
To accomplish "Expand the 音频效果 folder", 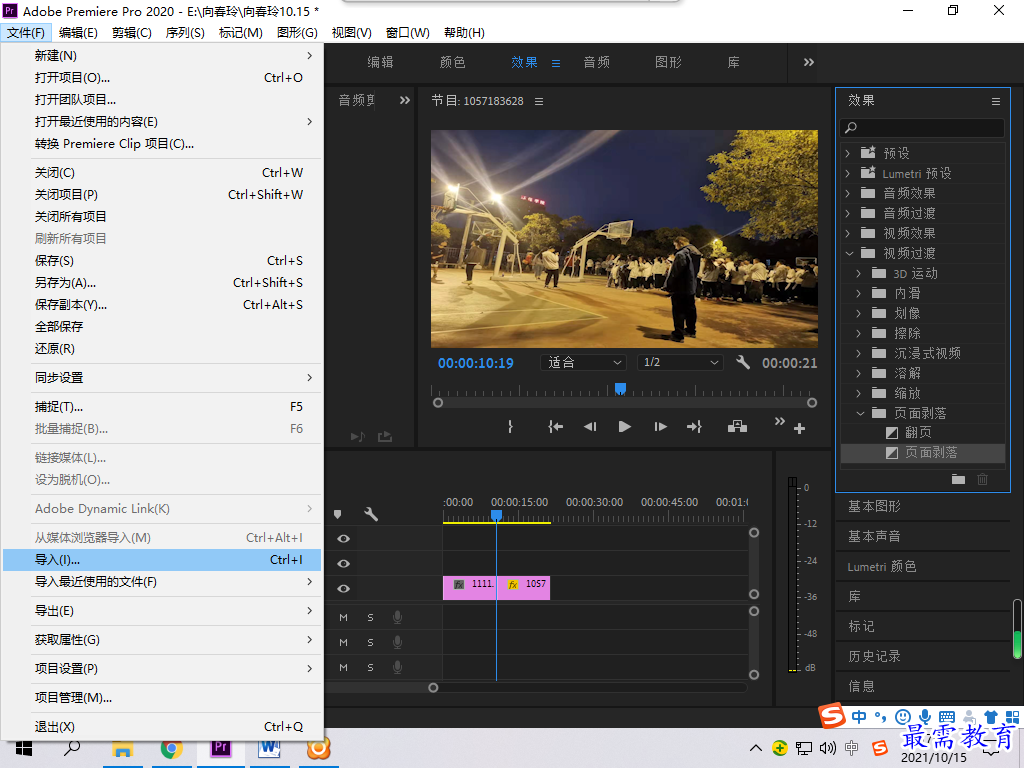I will tap(848, 193).
